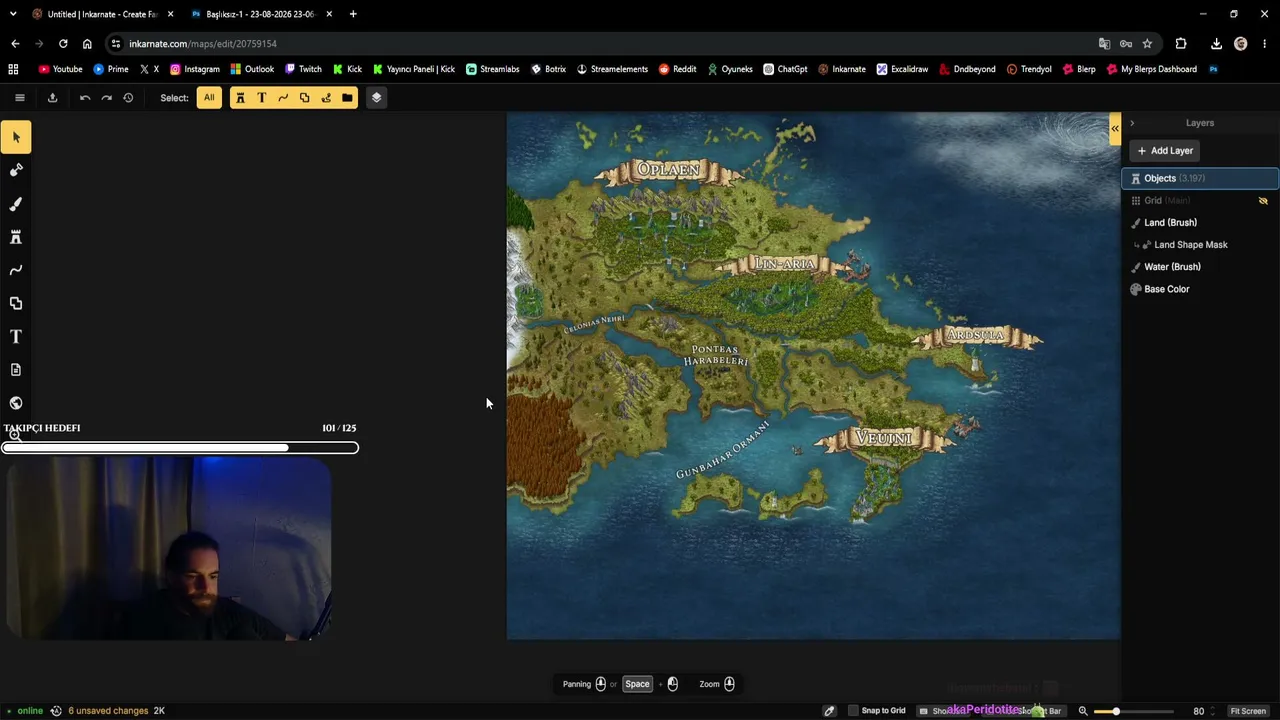Open the Inkarnate hamburger main menu
This screenshot has width=1280, height=720.
[19, 97]
